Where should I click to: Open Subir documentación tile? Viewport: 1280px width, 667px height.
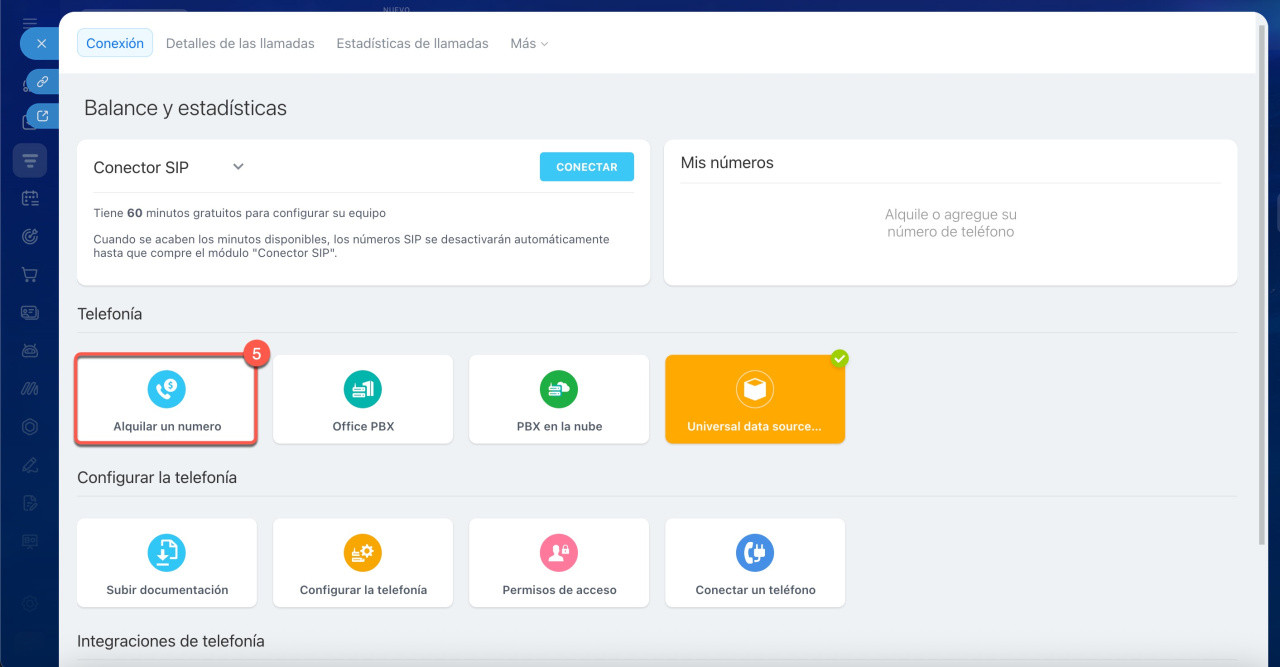pos(167,563)
